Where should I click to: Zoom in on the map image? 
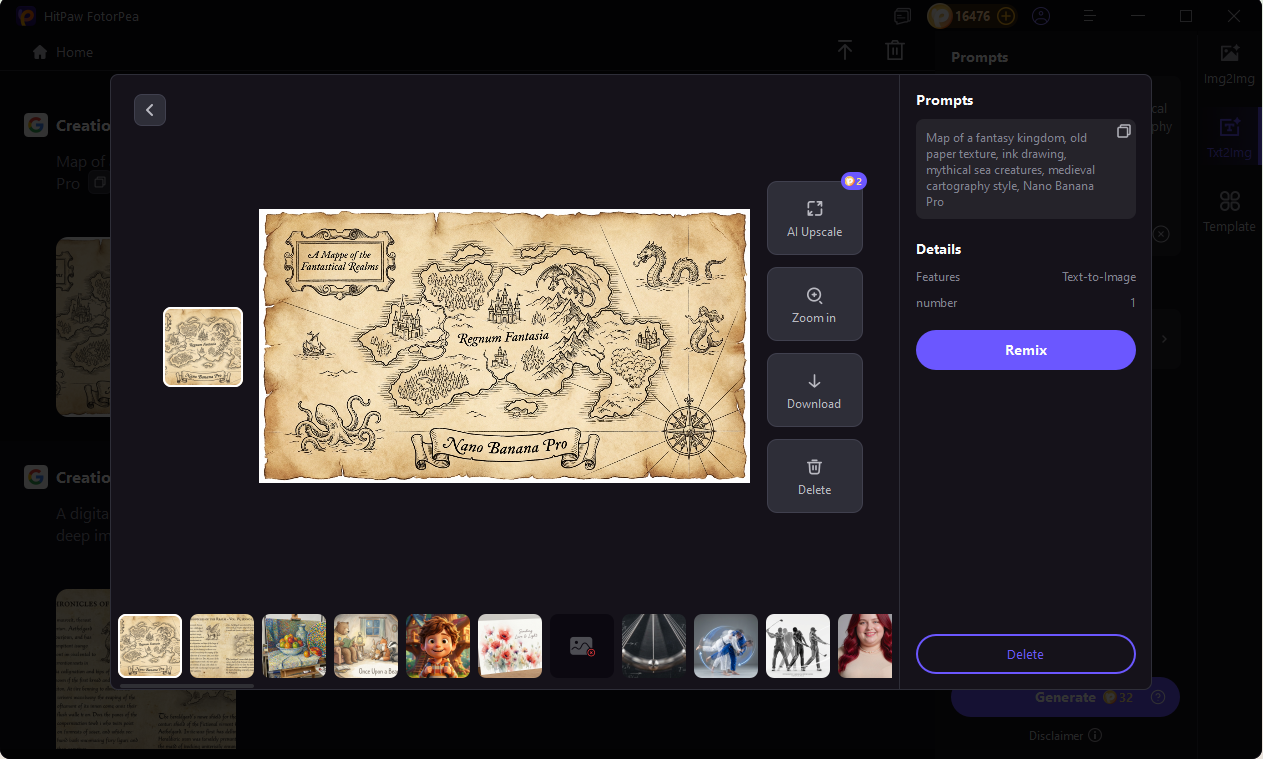[814, 304]
